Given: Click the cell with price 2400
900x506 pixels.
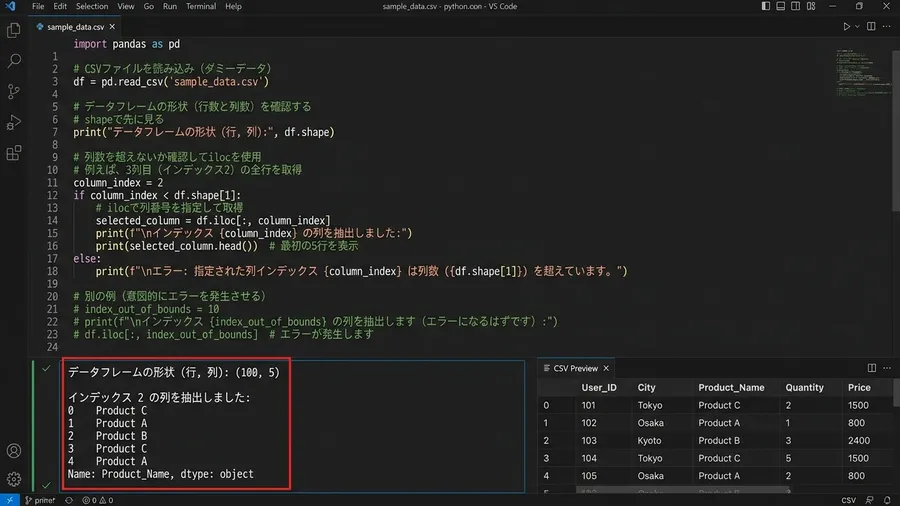Looking at the screenshot, I should [x=859, y=441].
